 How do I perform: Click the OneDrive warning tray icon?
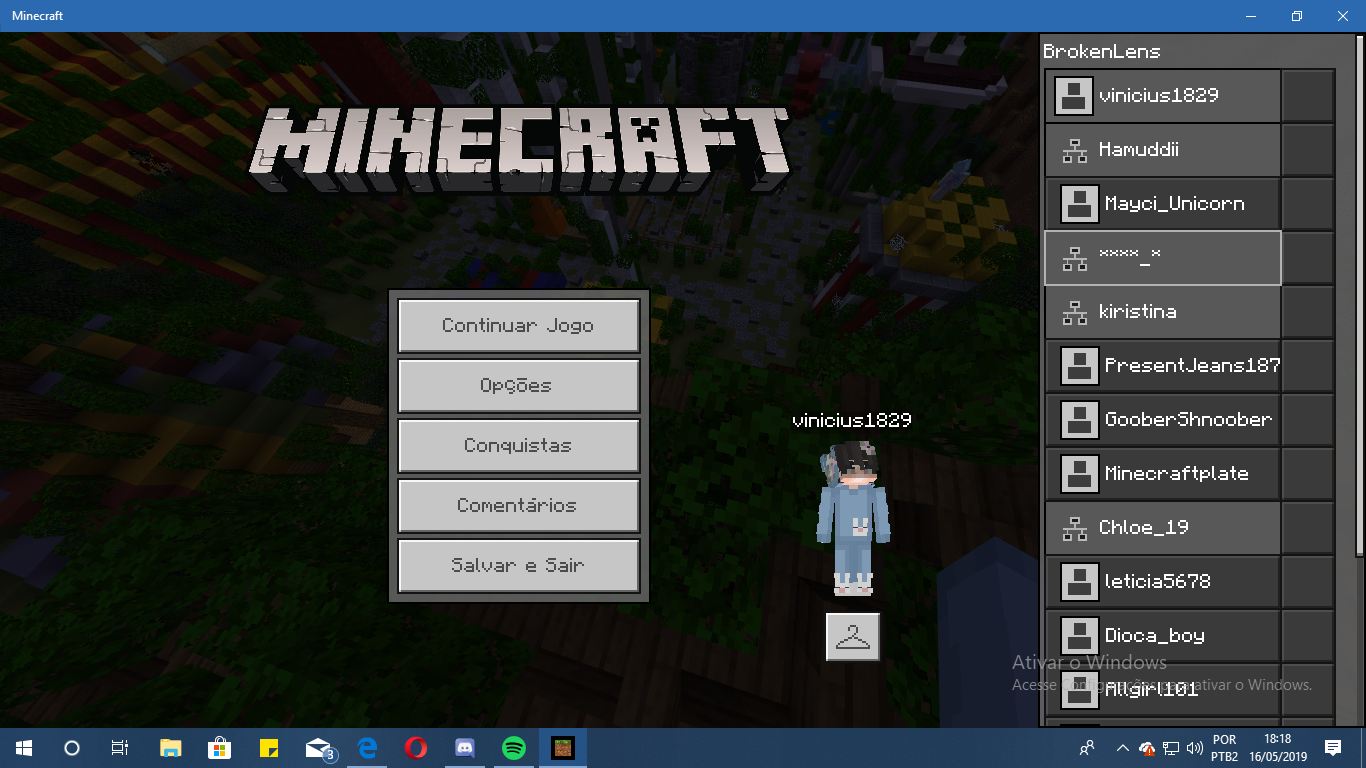point(1147,748)
